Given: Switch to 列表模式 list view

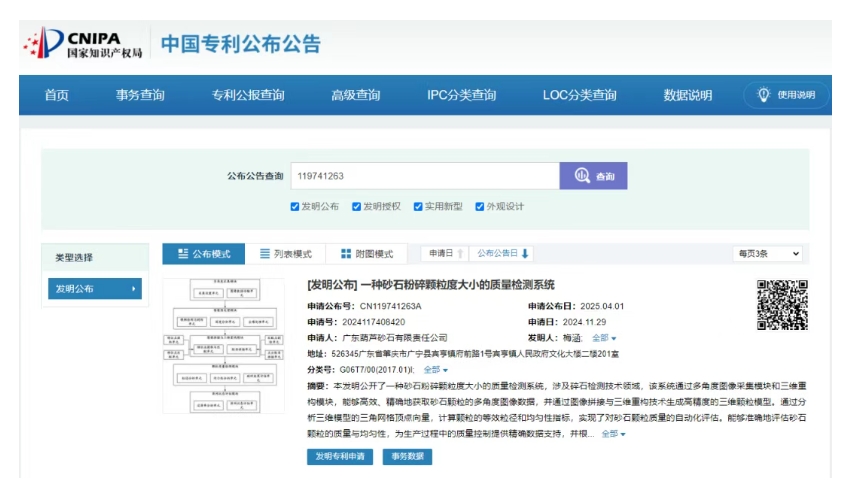Looking at the screenshot, I should click(286, 254).
